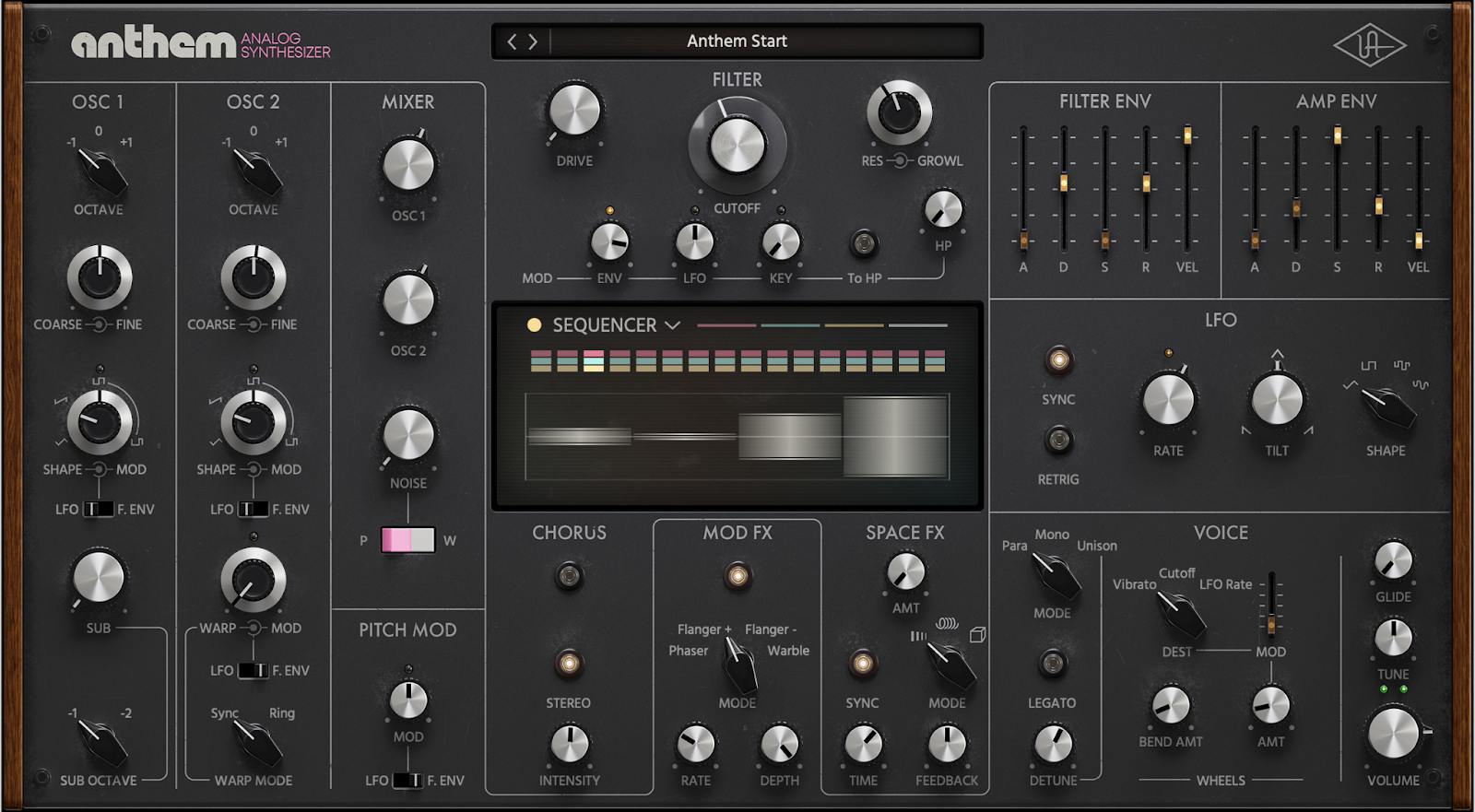Screen dimensions: 1475x812
Task: Click Filter Env VEL slider
Action: pyautogui.click(x=1187, y=136)
